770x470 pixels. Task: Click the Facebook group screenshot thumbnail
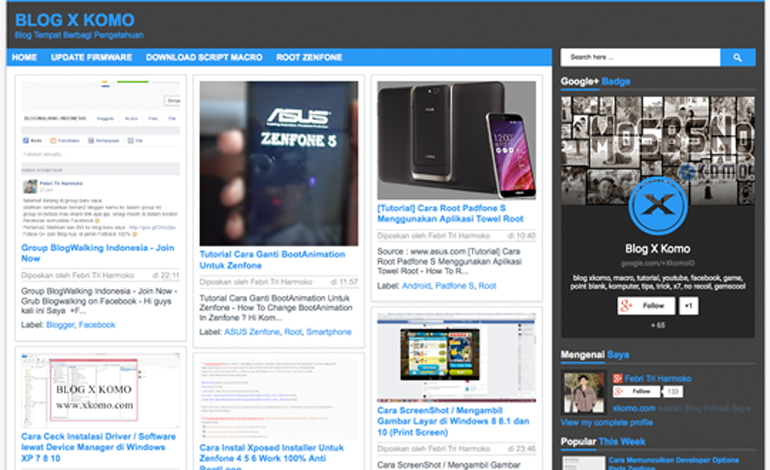point(100,160)
